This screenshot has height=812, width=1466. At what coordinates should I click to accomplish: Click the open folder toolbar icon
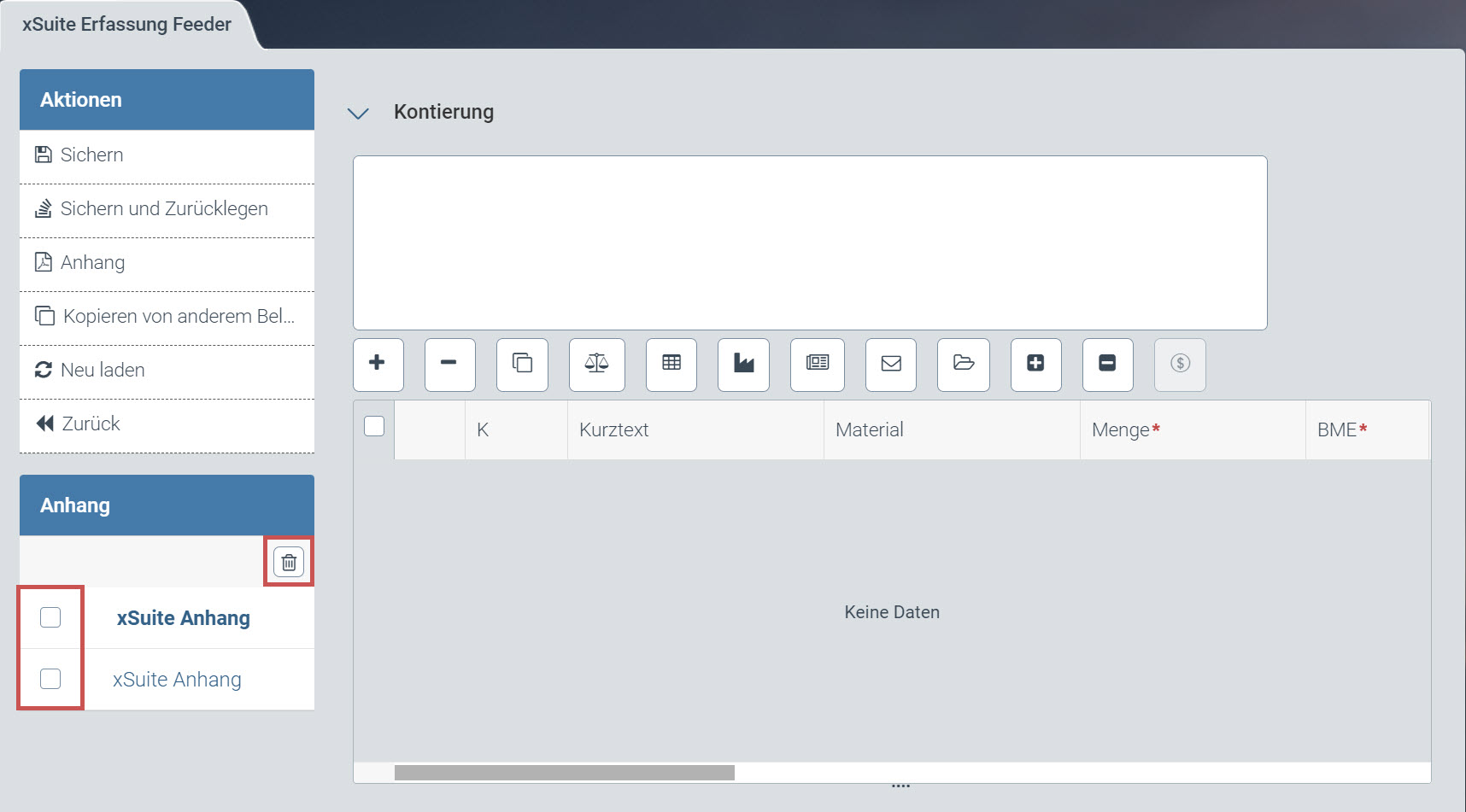[963, 364]
